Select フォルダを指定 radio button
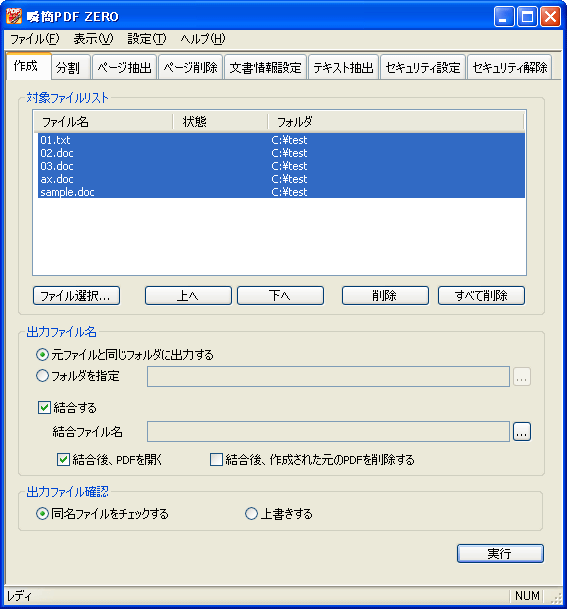The image size is (567, 609). [x=42, y=376]
